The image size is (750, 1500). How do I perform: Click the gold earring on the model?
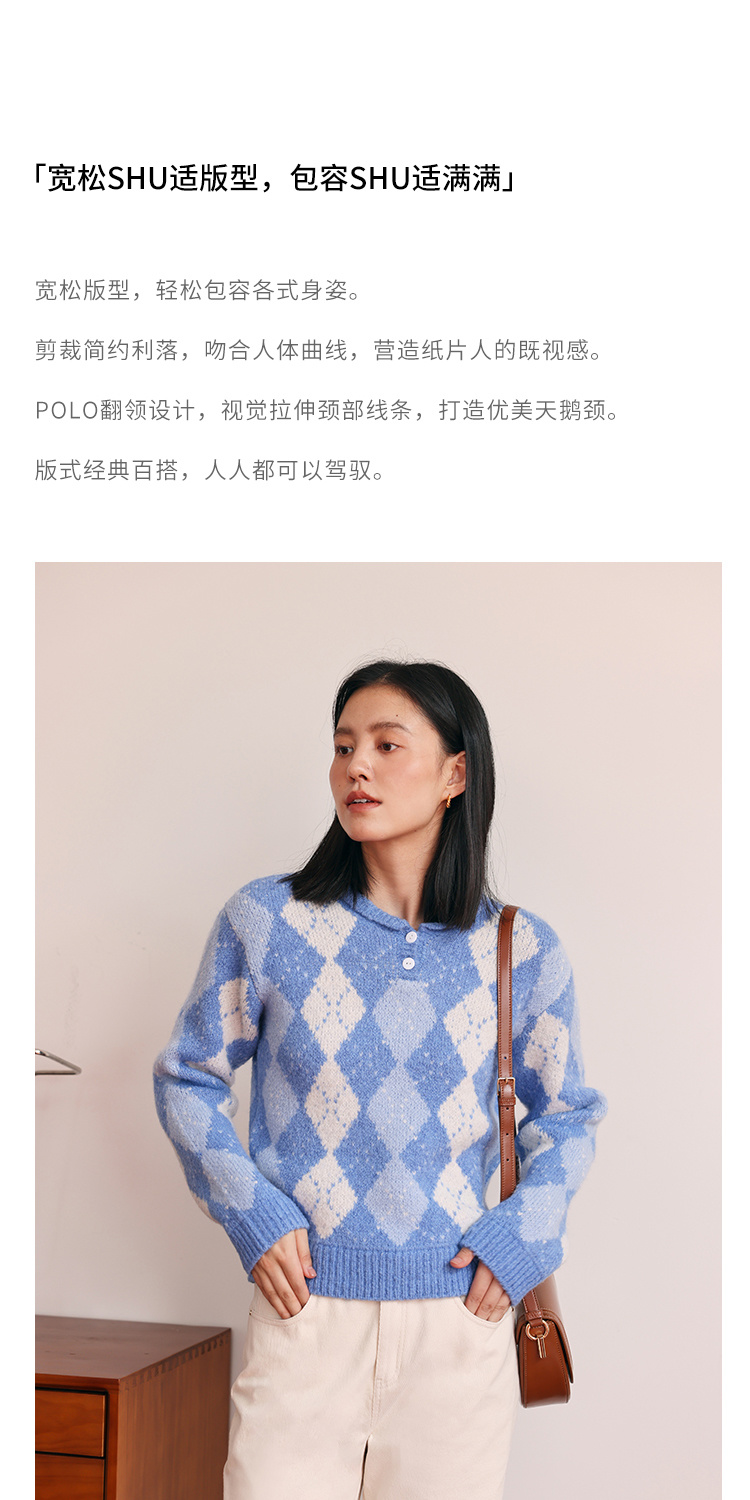pos(448,801)
